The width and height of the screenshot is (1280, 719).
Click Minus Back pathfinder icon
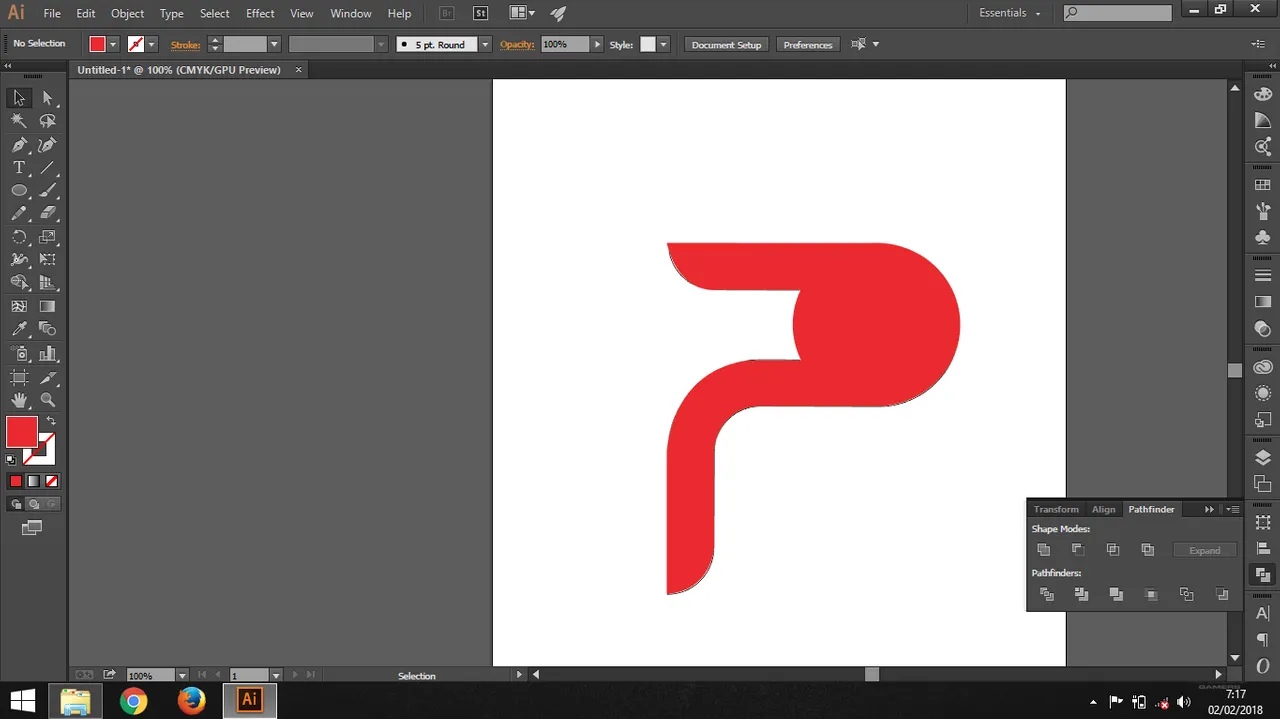click(1221, 594)
